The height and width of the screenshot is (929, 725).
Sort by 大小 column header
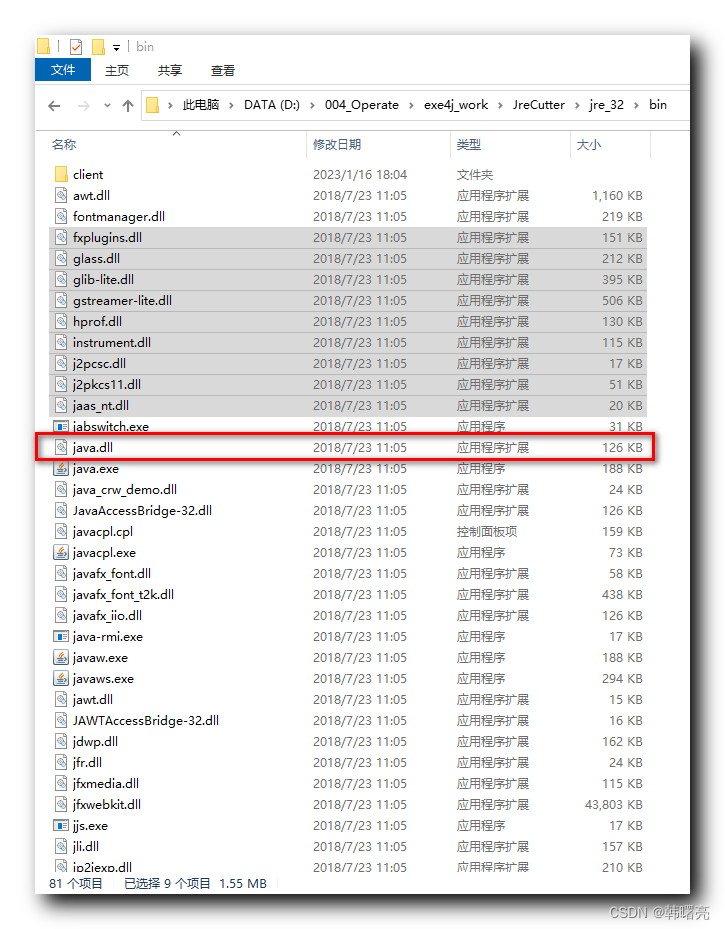589,145
